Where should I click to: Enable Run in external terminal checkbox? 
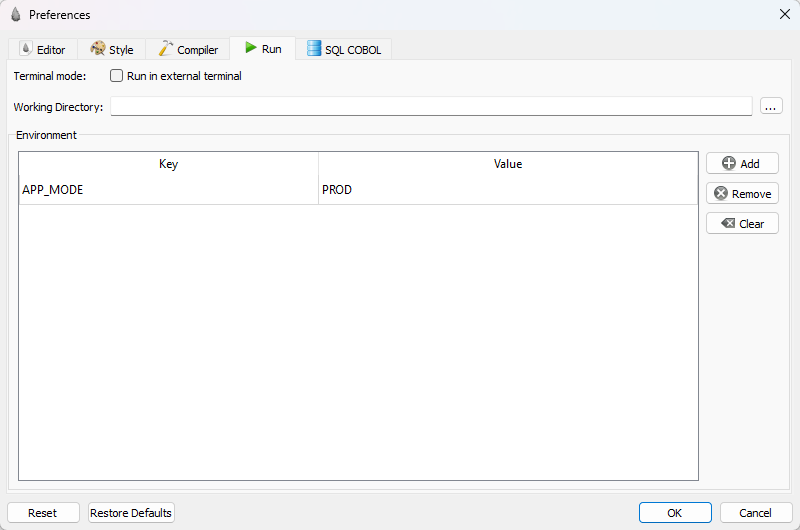pyautogui.click(x=117, y=76)
